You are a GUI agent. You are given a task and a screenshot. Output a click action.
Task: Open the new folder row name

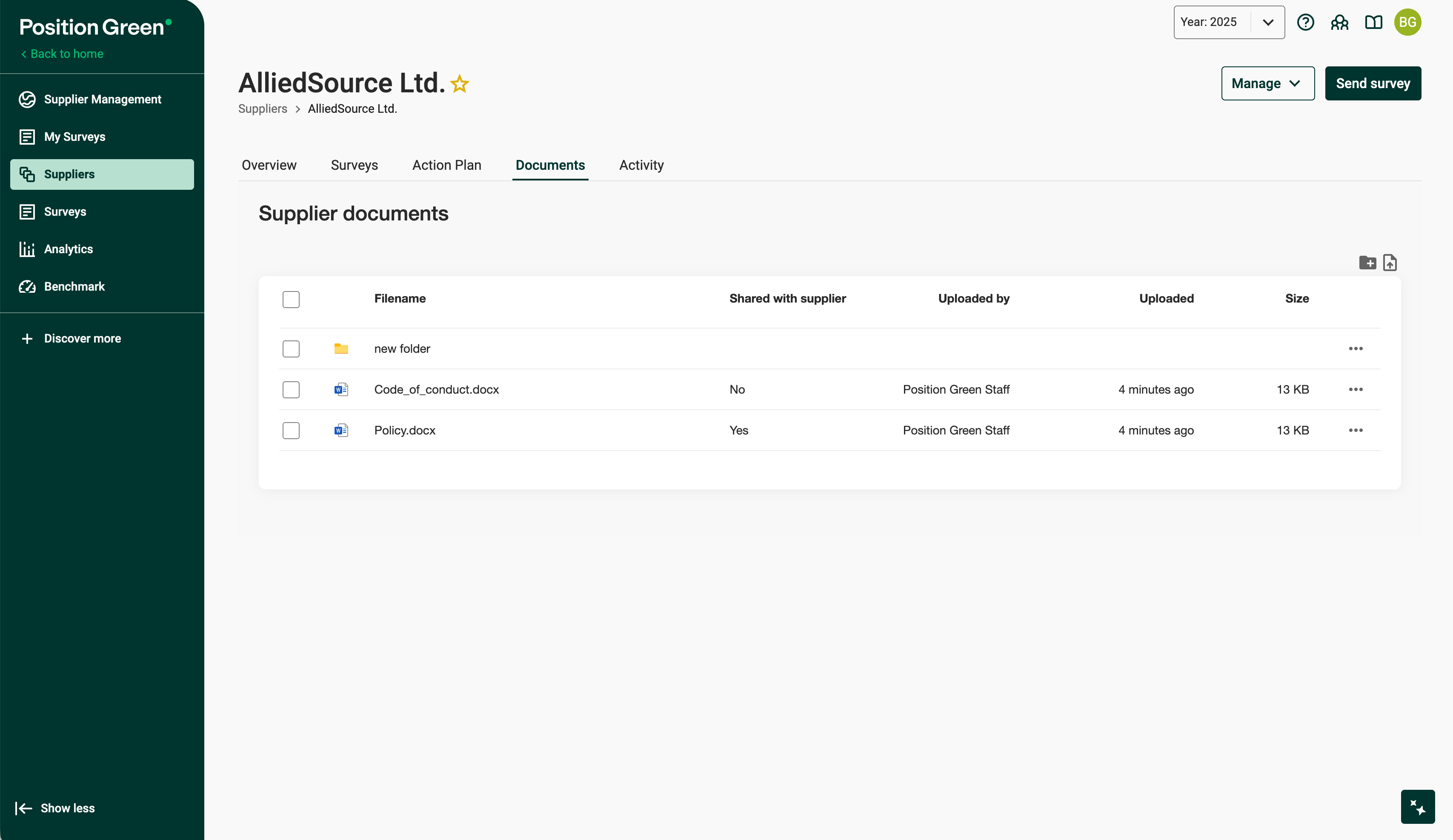point(402,349)
